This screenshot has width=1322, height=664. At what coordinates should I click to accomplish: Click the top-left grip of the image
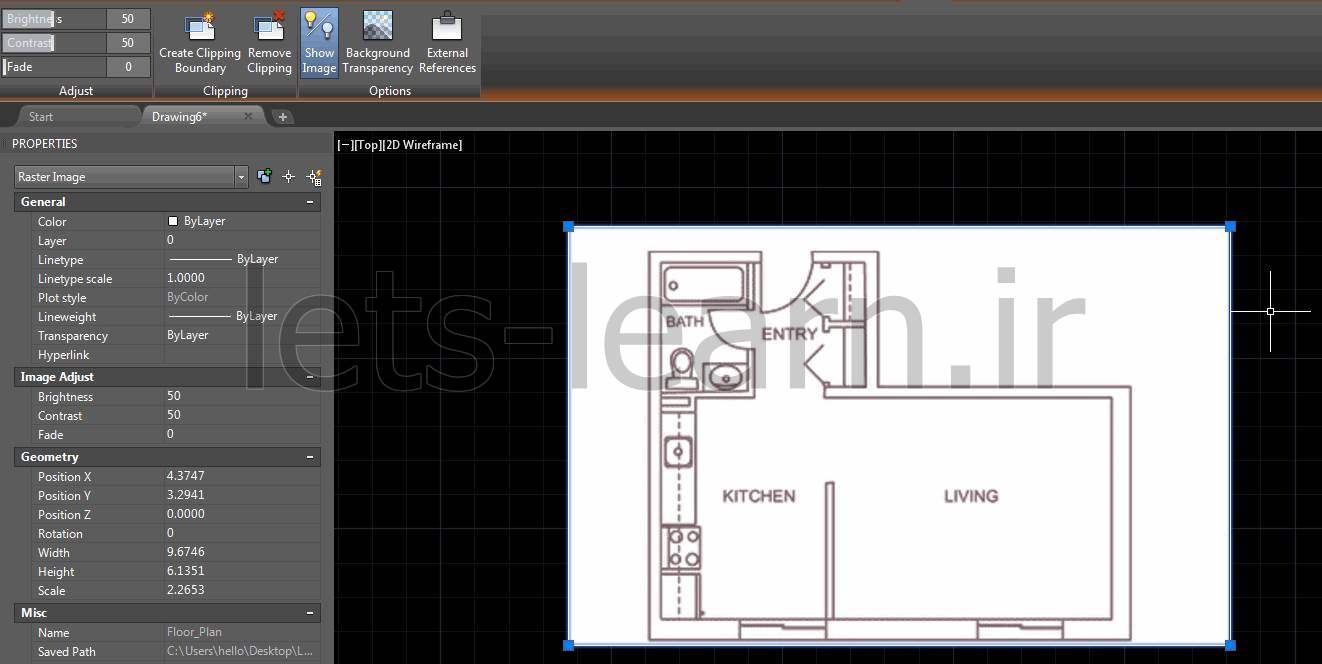pos(569,227)
